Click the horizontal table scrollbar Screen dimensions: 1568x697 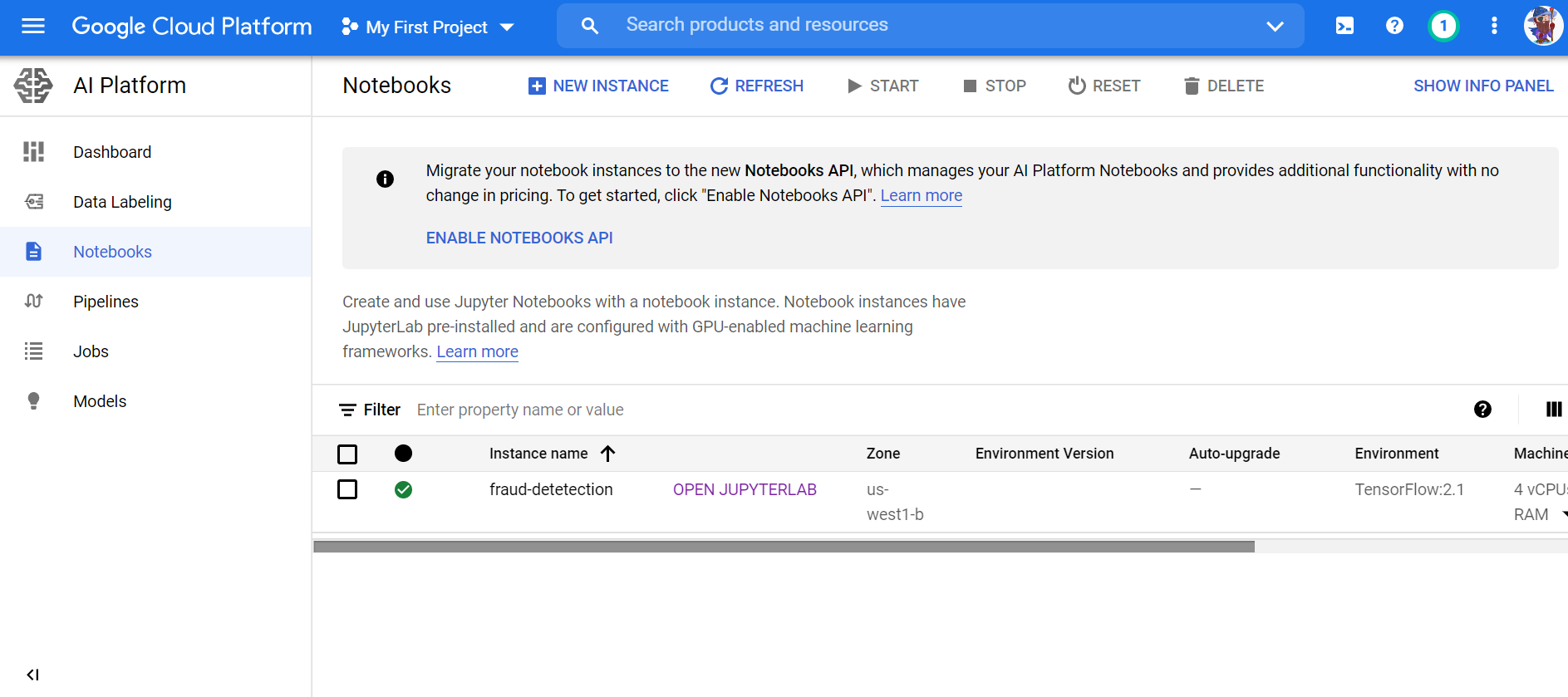coord(784,547)
